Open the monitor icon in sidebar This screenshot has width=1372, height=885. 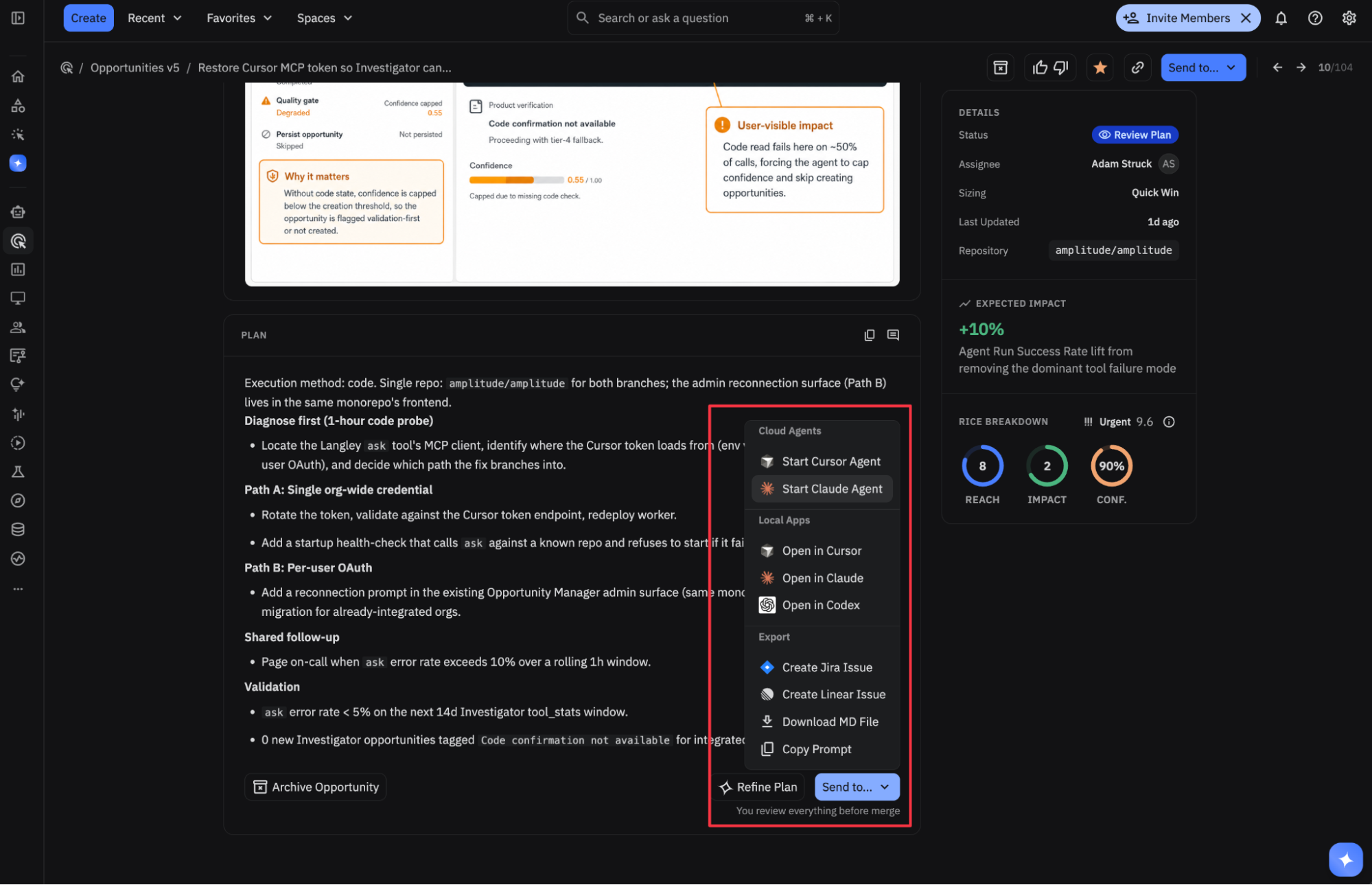(x=18, y=298)
